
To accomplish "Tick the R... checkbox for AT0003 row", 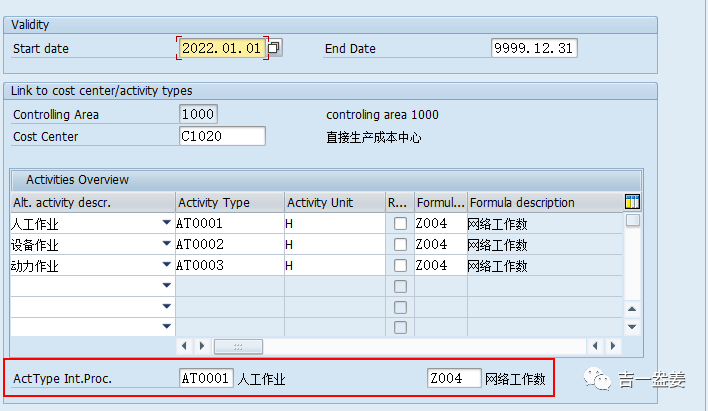I will (400, 265).
